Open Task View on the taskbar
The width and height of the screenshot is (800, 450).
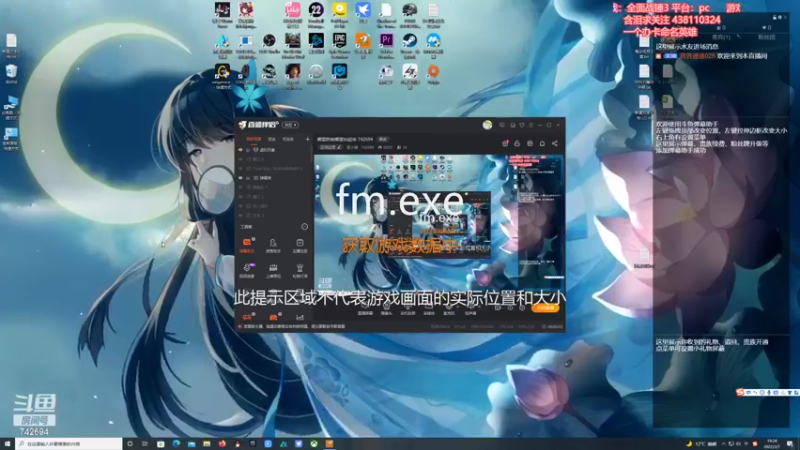tap(145, 444)
